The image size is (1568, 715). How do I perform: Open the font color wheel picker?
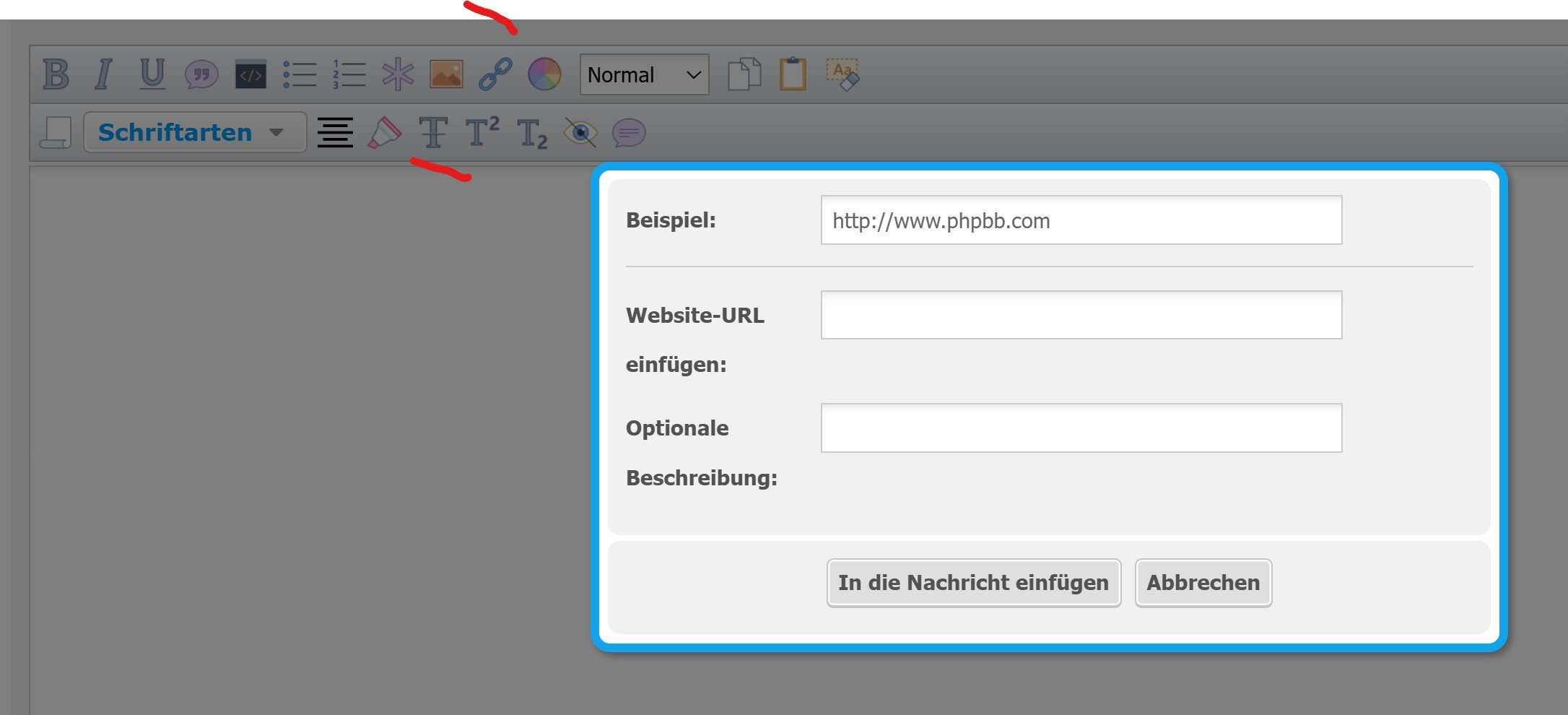click(x=544, y=74)
